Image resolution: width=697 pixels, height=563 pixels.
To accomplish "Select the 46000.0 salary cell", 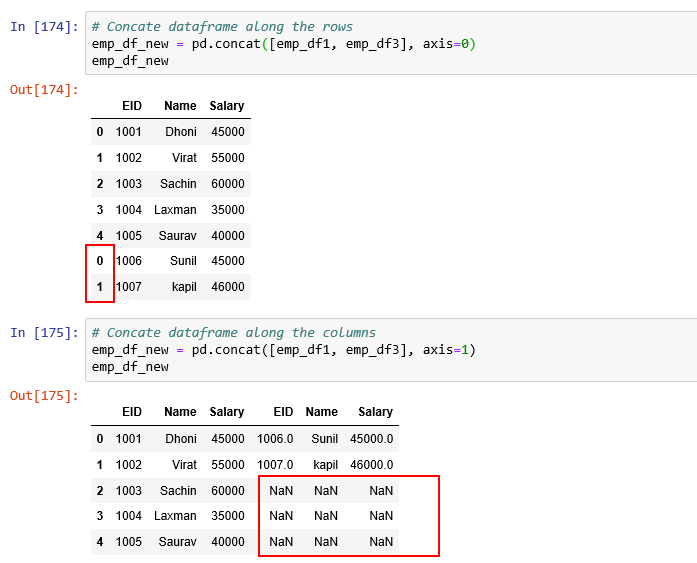I will (371, 464).
